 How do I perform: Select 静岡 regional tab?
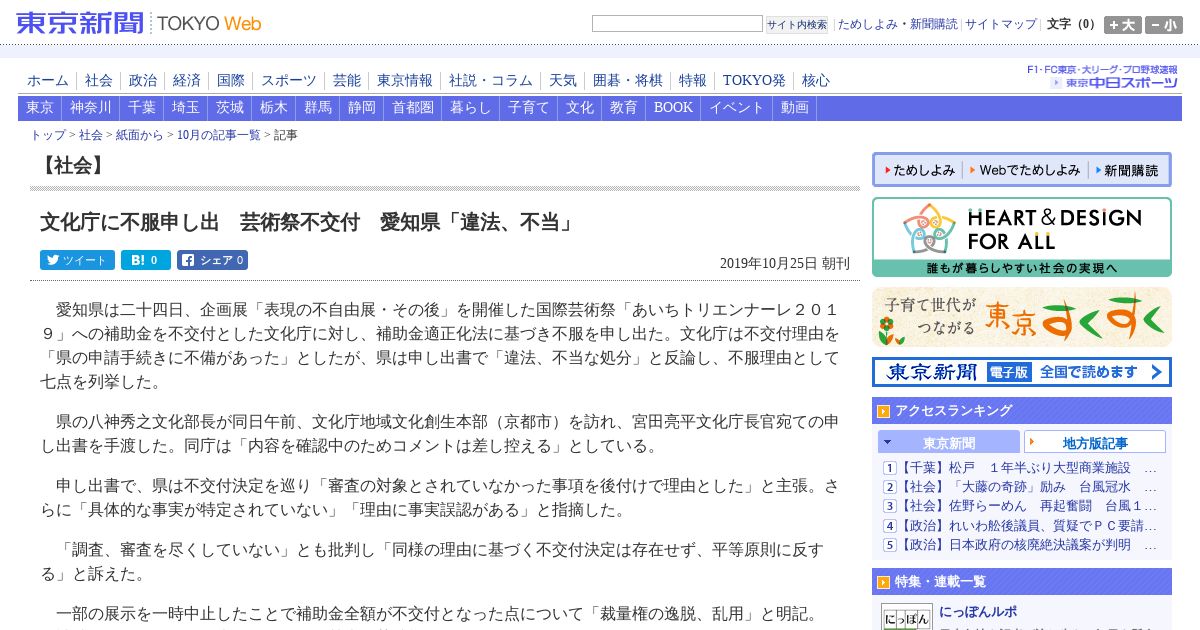point(362,108)
